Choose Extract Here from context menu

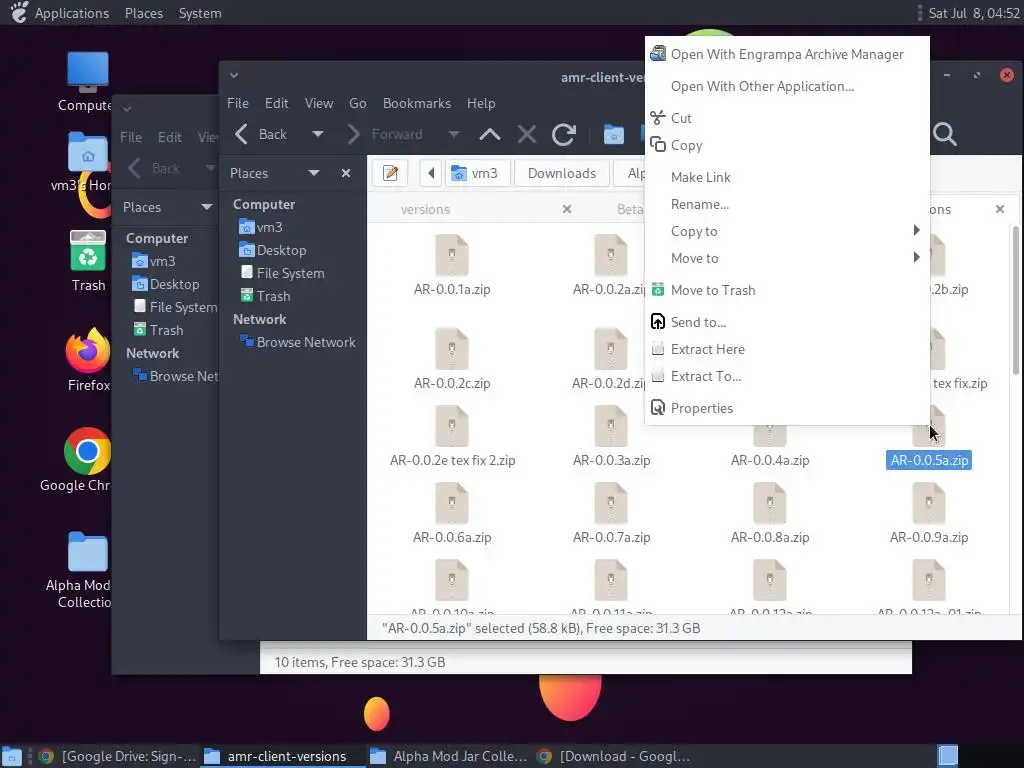[786, 349]
